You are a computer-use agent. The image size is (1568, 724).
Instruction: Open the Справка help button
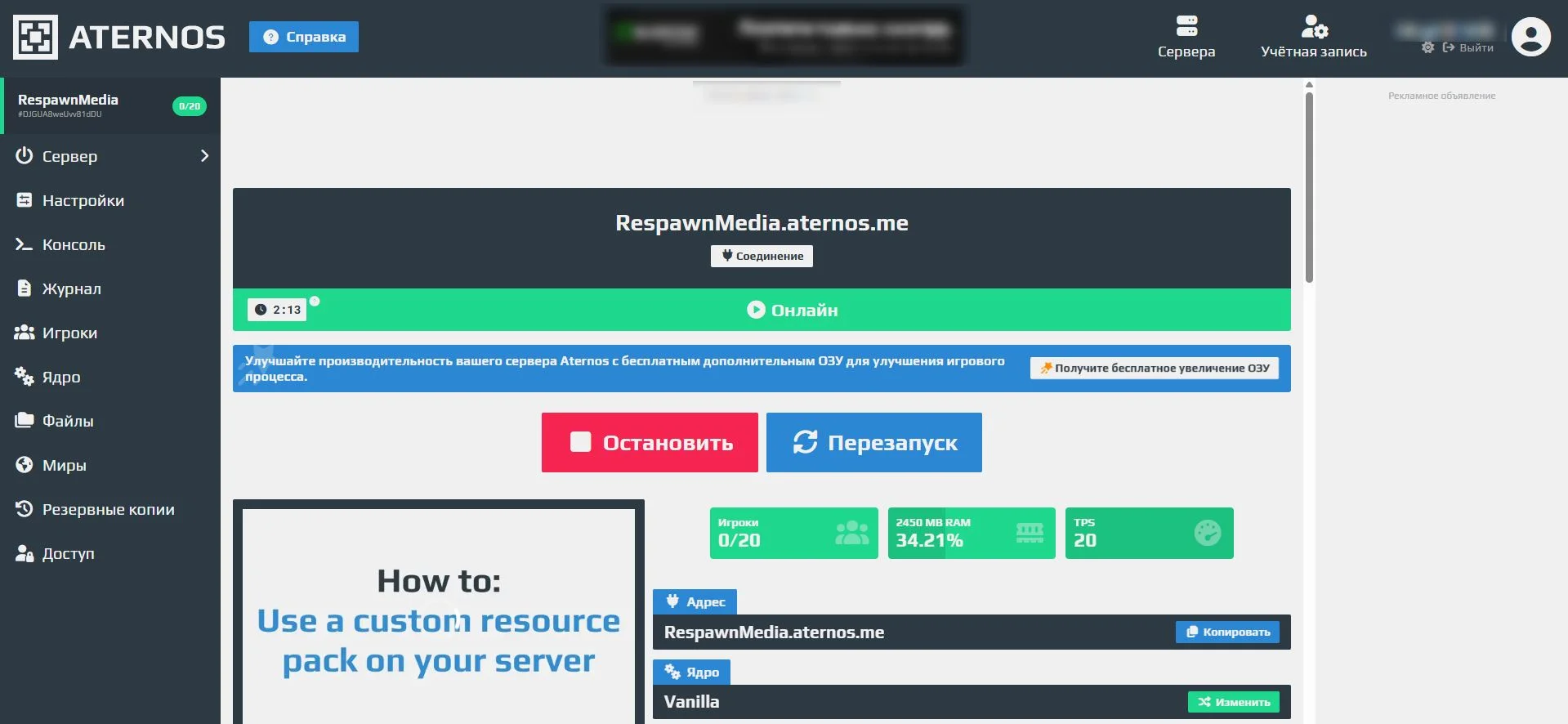point(304,37)
